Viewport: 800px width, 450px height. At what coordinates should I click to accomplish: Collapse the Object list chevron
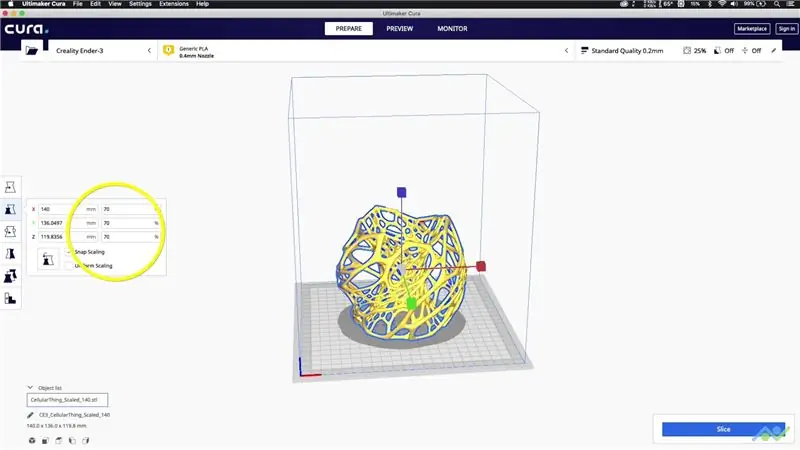click(30, 388)
